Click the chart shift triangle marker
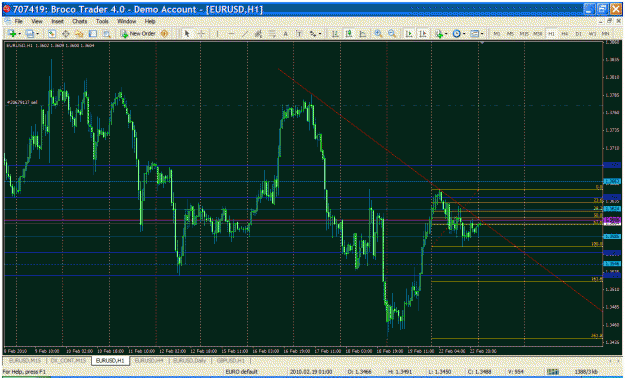 pyautogui.click(x=482, y=42)
